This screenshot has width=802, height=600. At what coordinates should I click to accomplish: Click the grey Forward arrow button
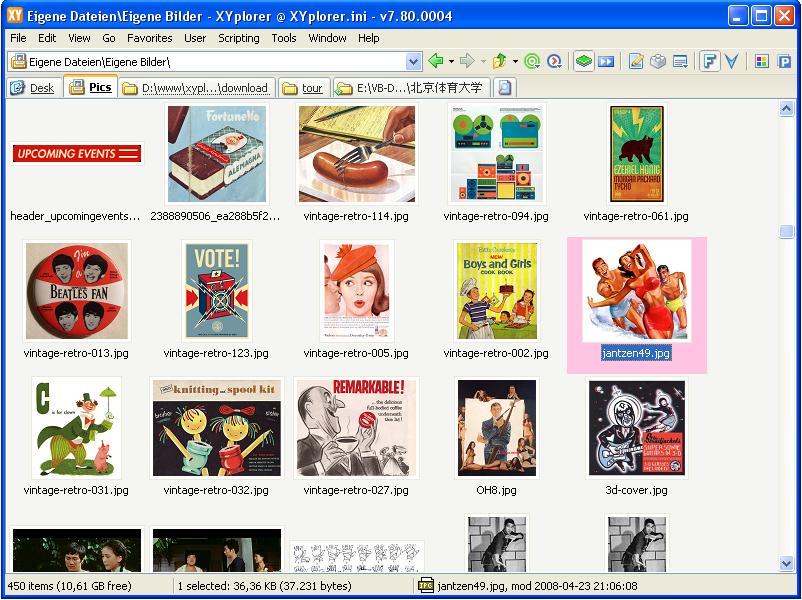[x=467, y=61]
